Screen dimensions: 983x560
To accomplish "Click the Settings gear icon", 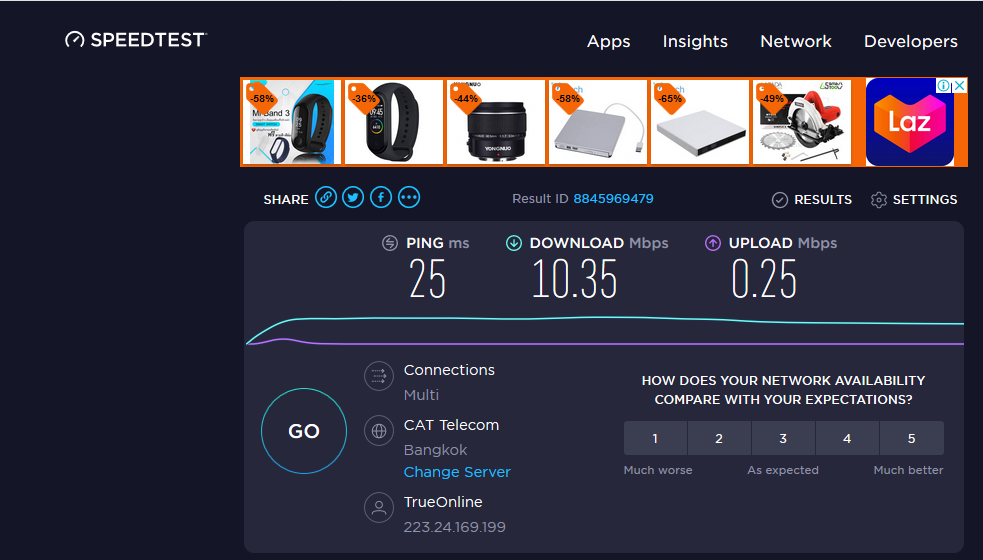I will 878,200.
